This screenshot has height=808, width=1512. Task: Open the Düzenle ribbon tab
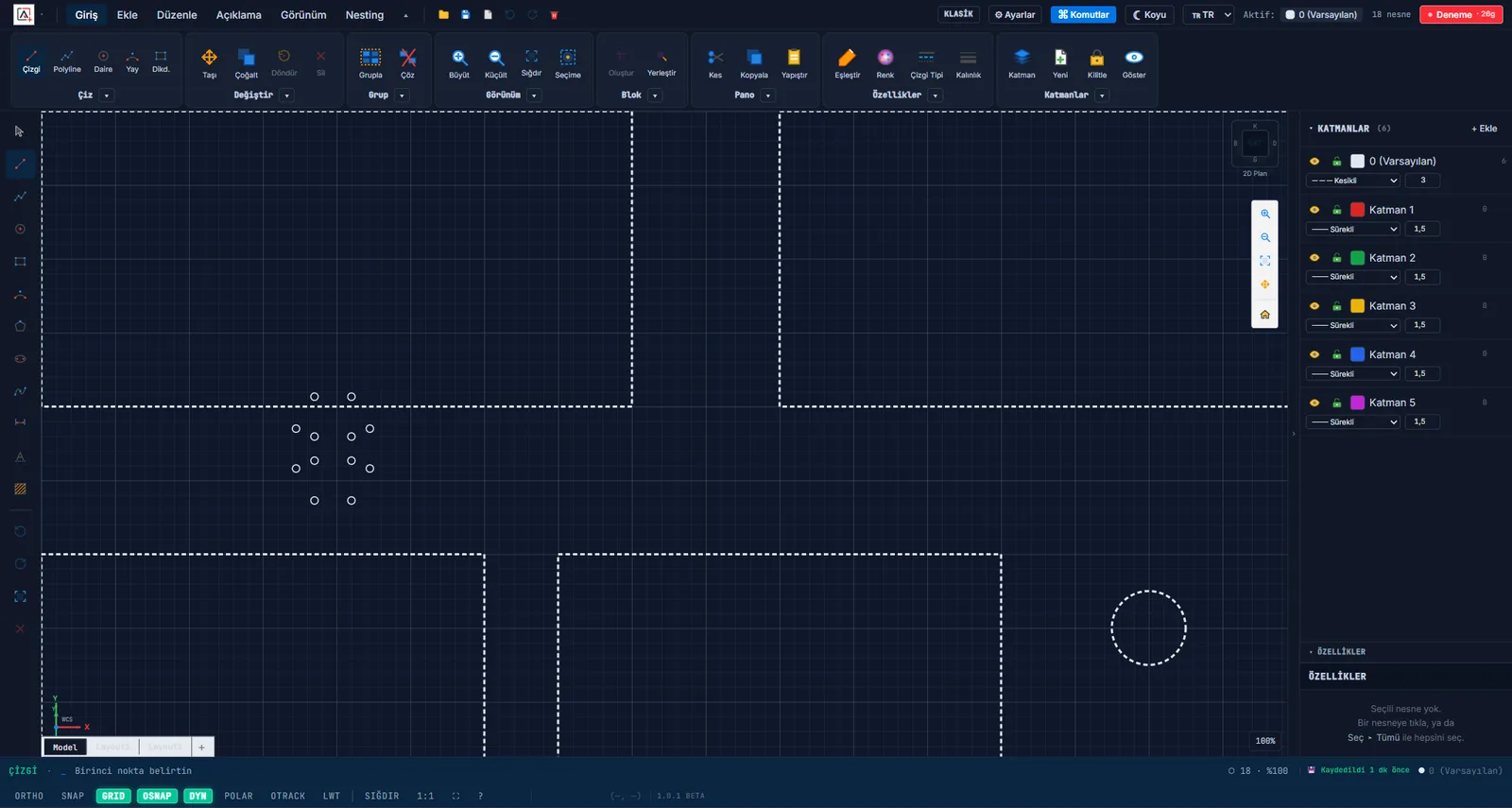coord(177,15)
